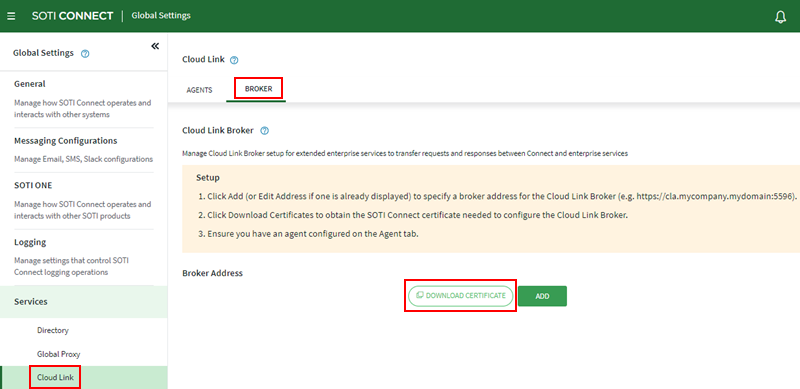800x389 pixels.
Task: Open the notifications bell
Action: (x=780, y=17)
